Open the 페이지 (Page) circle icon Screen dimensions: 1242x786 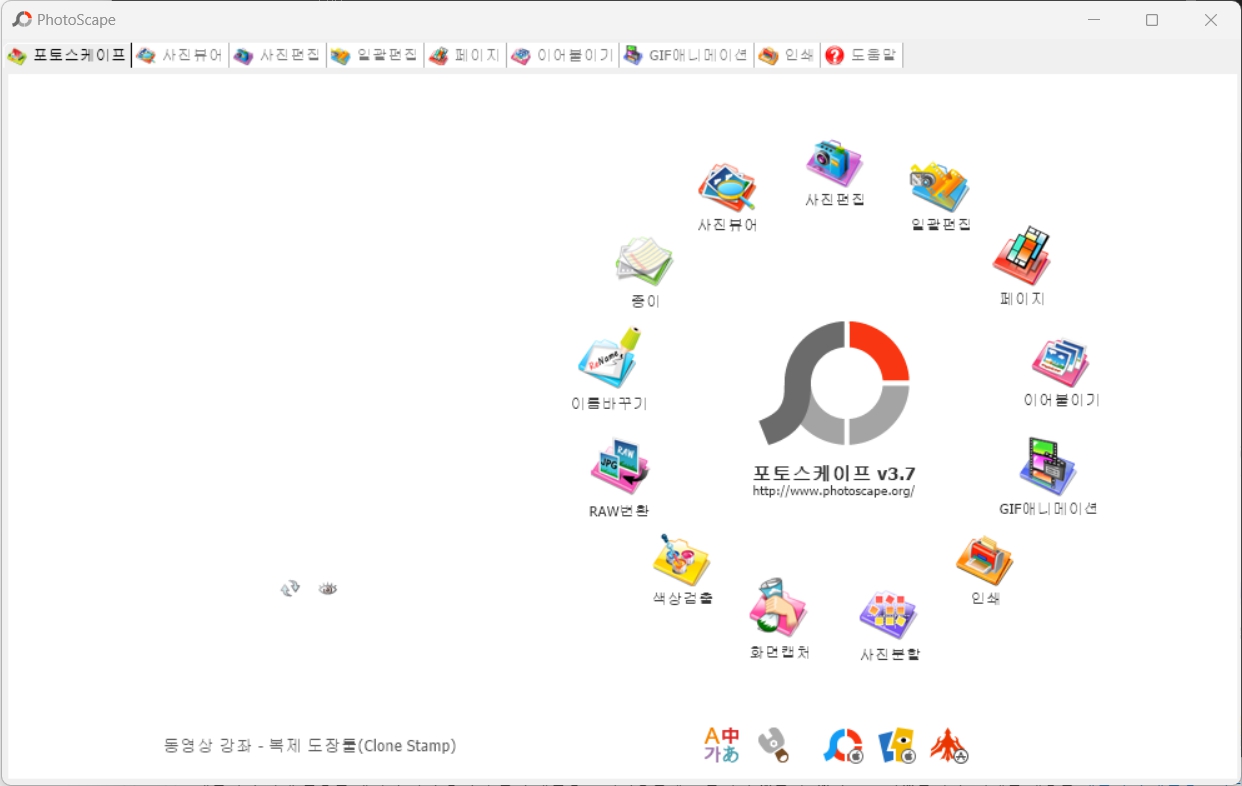click(1021, 266)
